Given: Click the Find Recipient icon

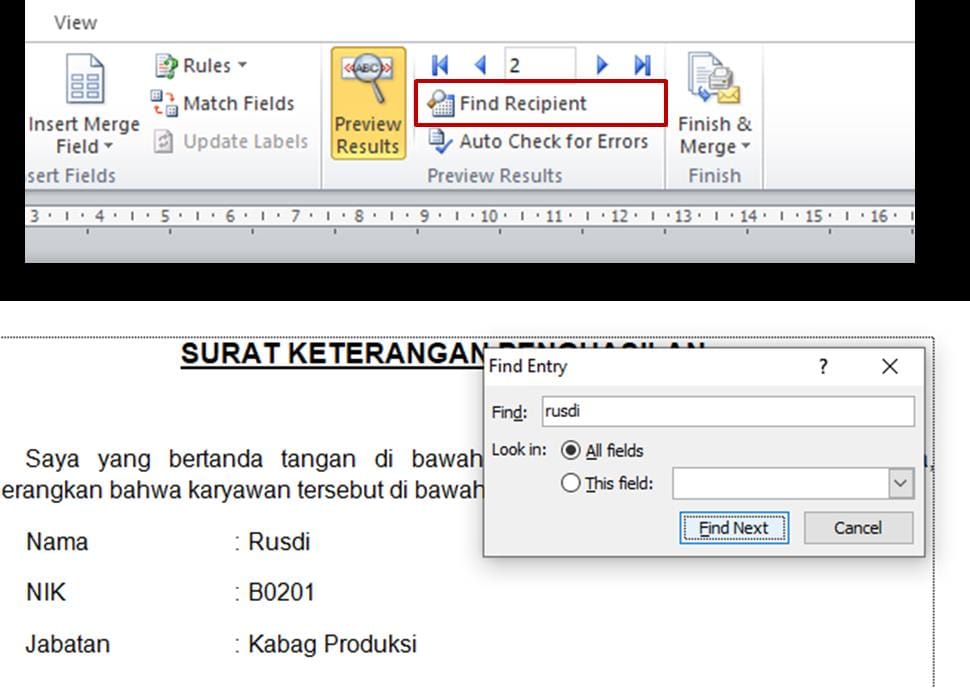Looking at the screenshot, I should coord(441,103).
